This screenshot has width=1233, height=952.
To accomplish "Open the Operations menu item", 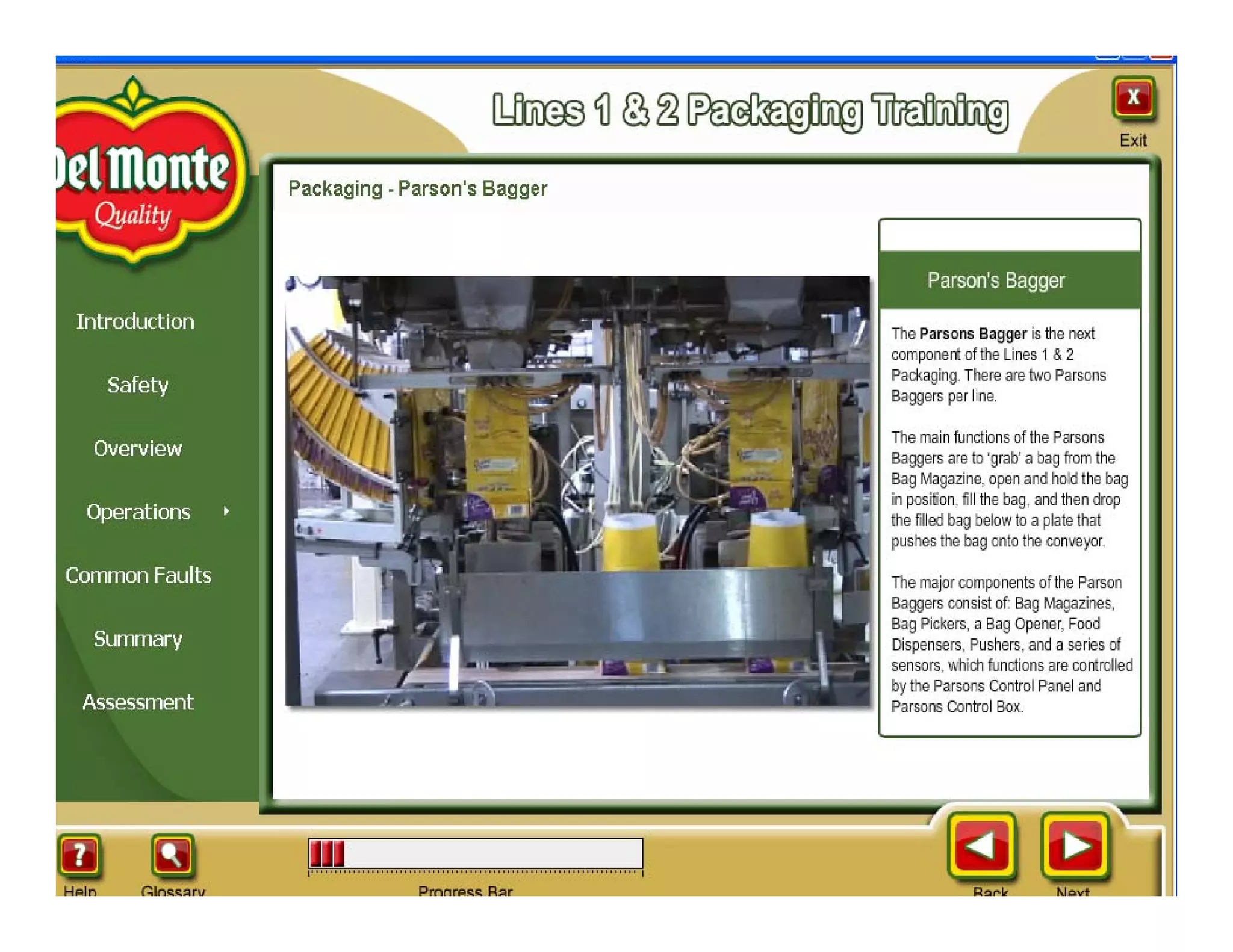I will (x=138, y=512).
